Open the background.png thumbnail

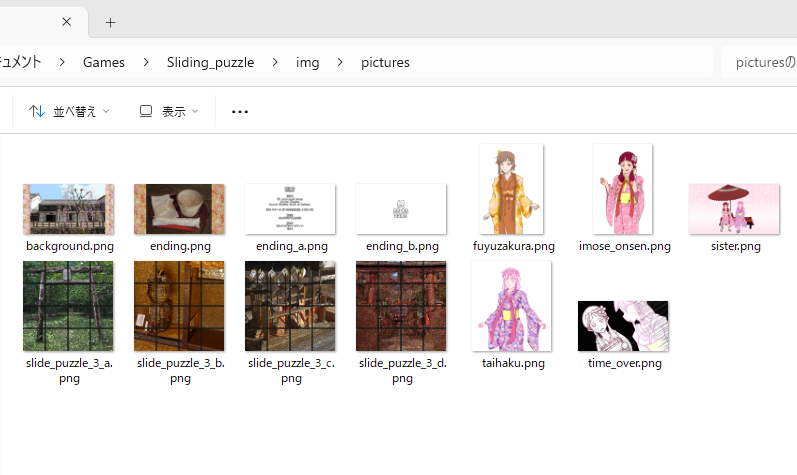[68, 209]
